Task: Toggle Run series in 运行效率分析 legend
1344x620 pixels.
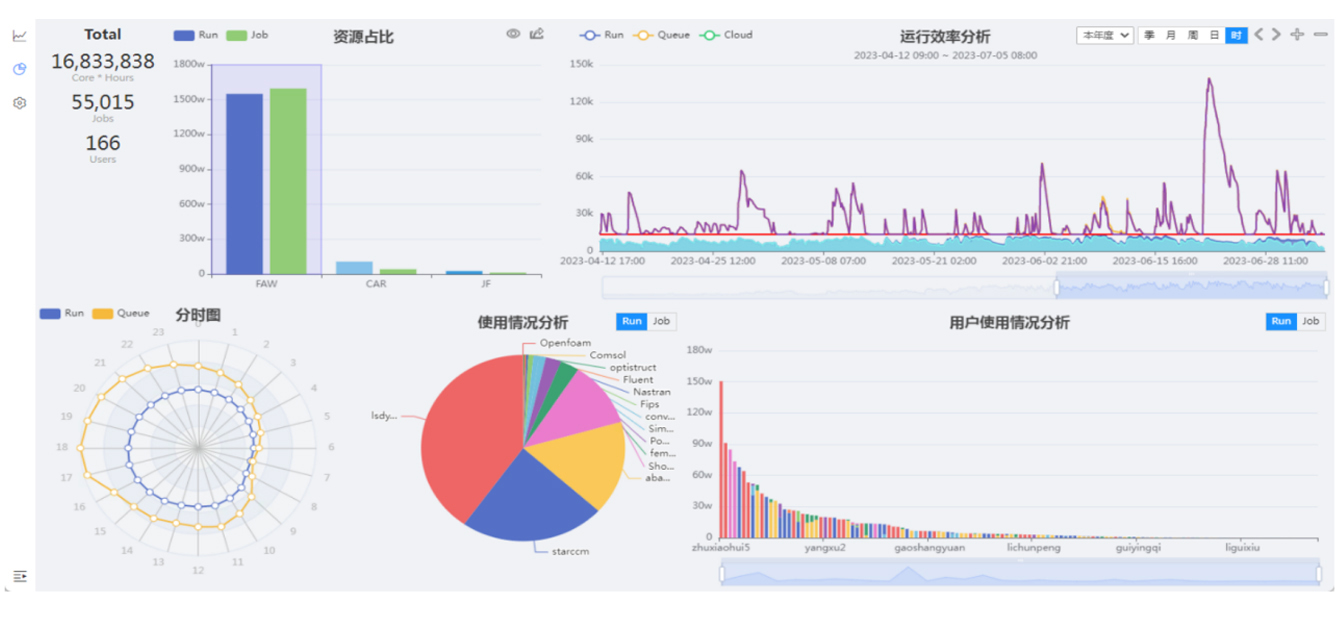Action: [602, 35]
